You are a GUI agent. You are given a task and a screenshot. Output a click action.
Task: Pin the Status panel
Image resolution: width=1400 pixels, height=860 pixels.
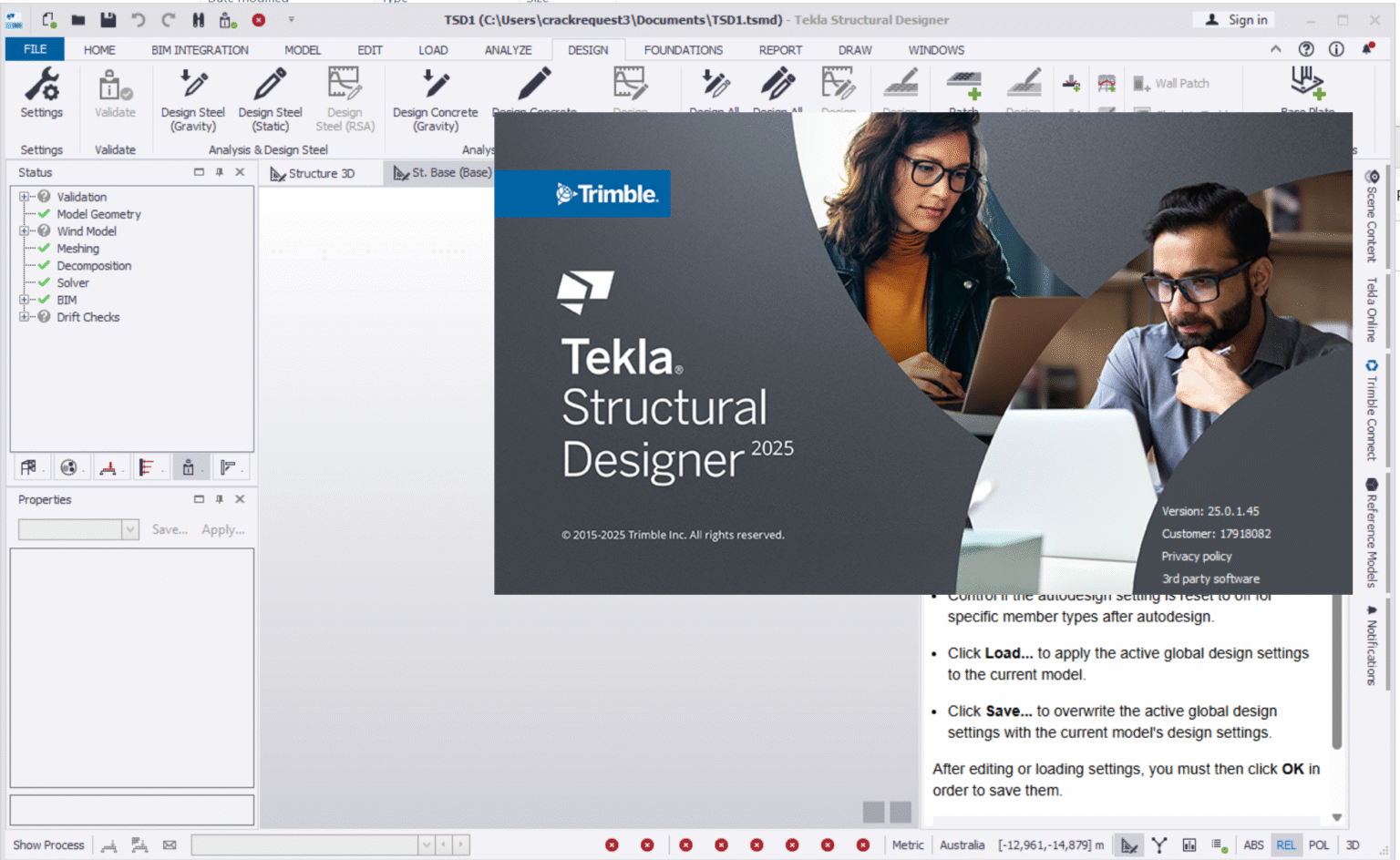coord(220,172)
